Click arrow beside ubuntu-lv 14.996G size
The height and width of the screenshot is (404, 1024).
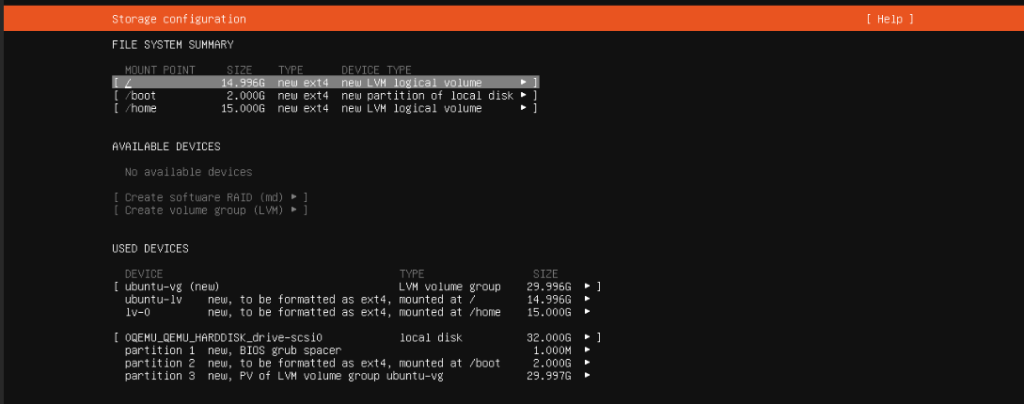pyautogui.click(x=588, y=299)
